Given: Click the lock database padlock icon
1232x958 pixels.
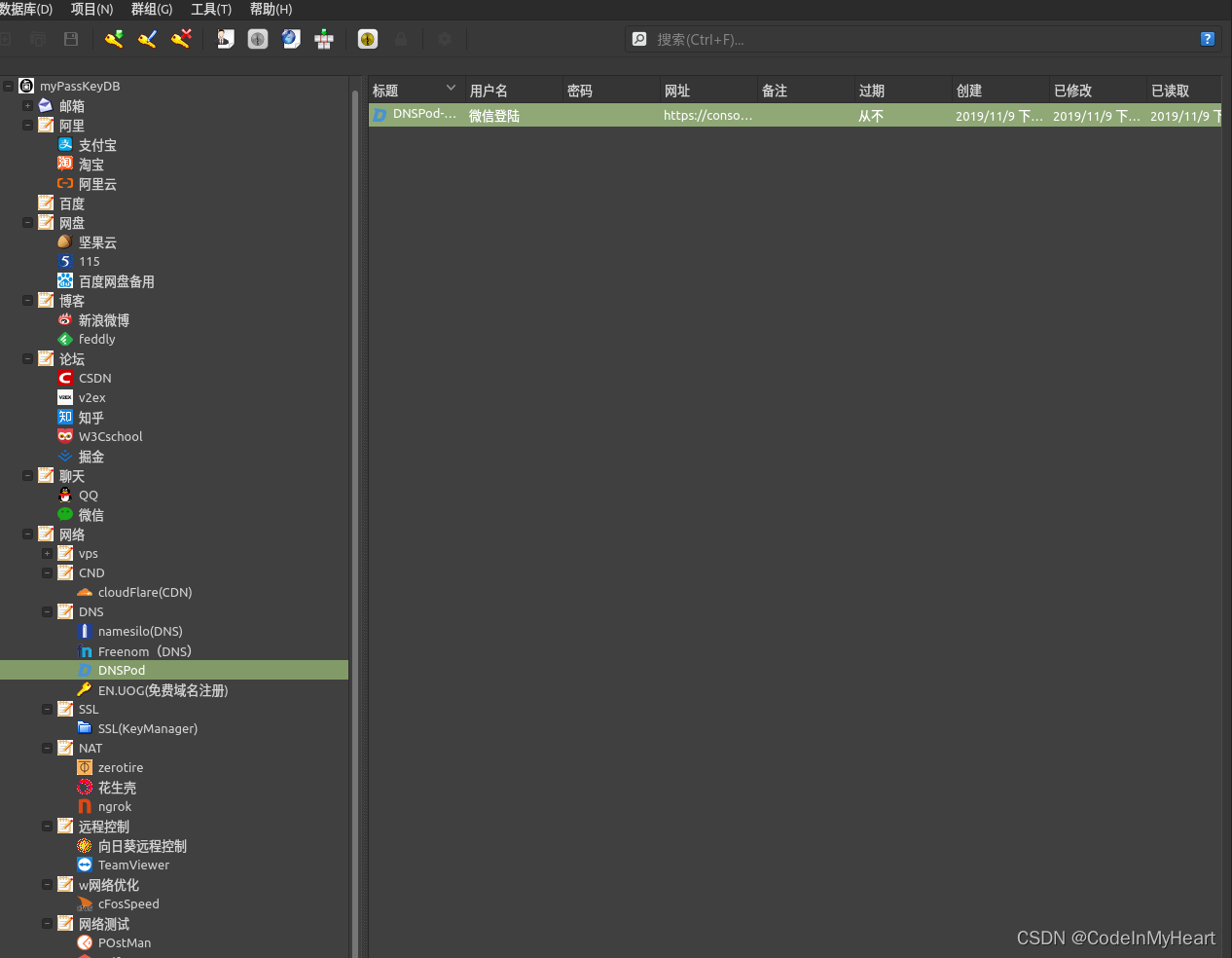Looking at the screenshot, I should (x=401, y=39).
